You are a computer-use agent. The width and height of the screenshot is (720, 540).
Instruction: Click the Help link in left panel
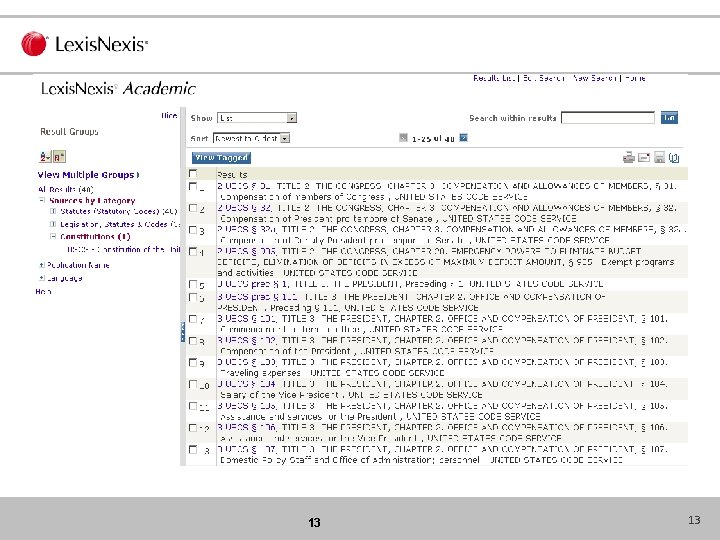[43, 291]
